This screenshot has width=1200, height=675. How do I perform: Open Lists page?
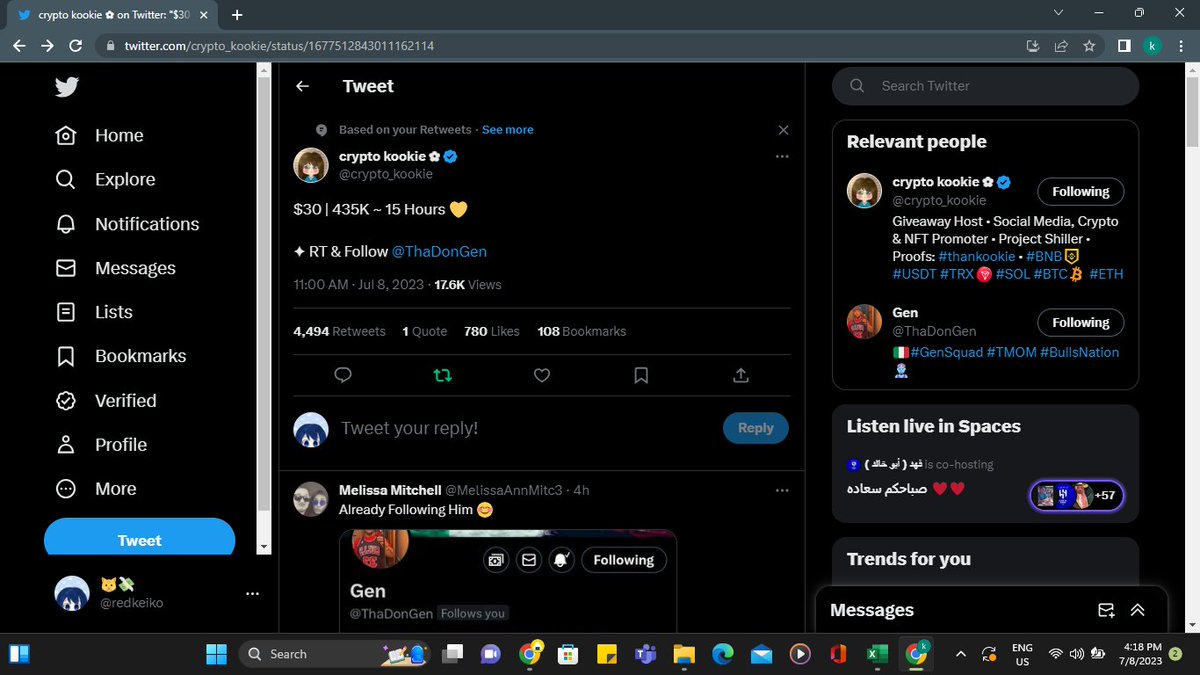coord(94,312)
